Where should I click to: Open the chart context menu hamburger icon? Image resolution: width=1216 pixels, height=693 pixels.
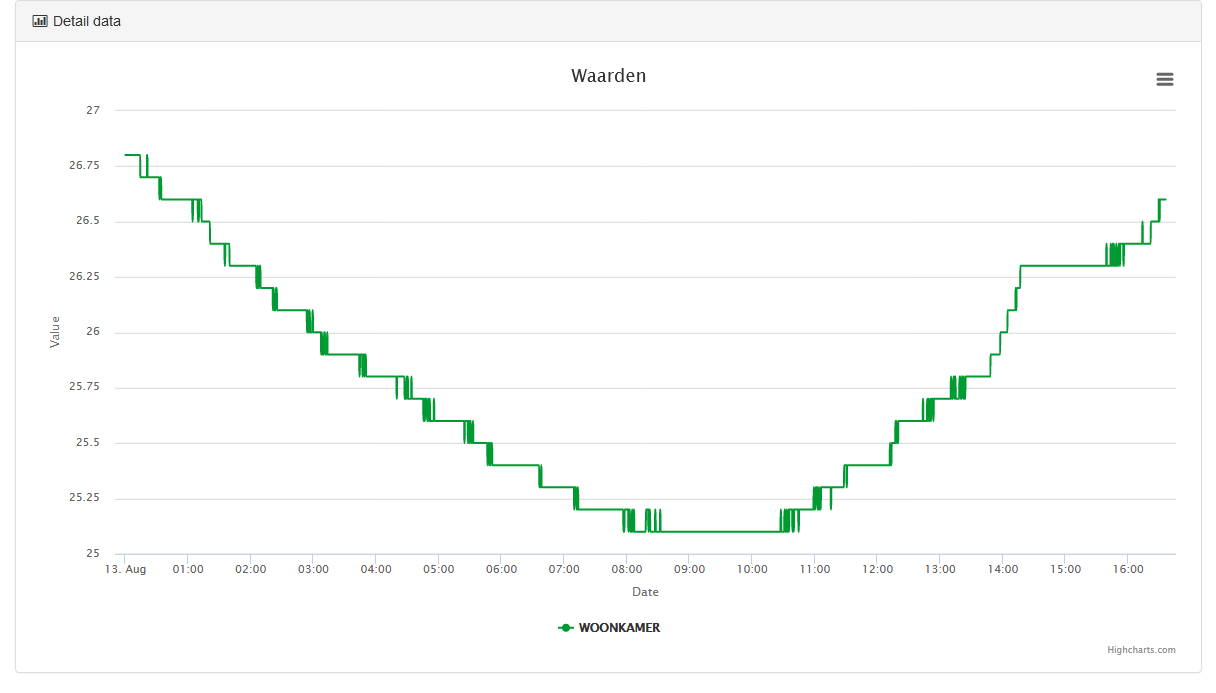coord(1164,80)
